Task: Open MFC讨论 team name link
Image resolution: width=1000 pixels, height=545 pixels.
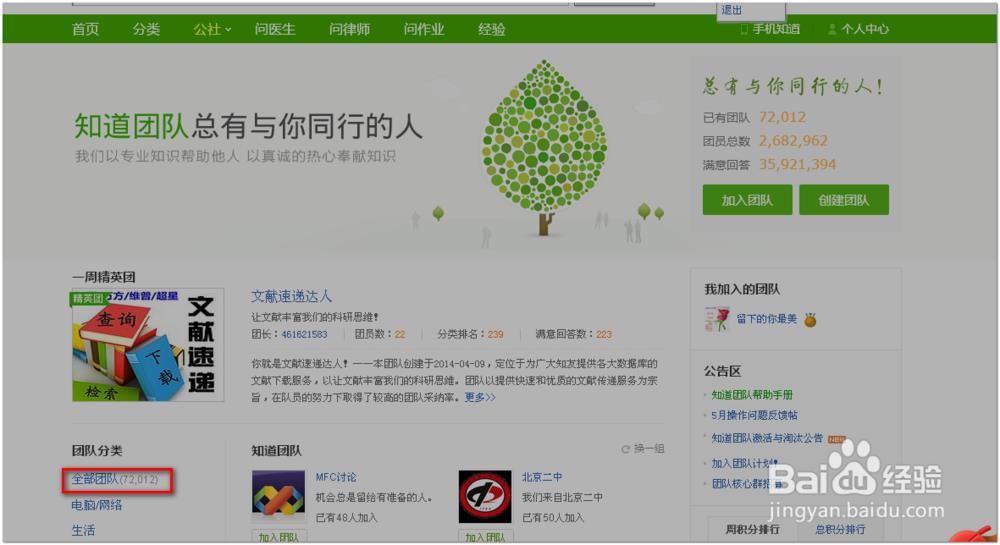Action: pos(336,477)
